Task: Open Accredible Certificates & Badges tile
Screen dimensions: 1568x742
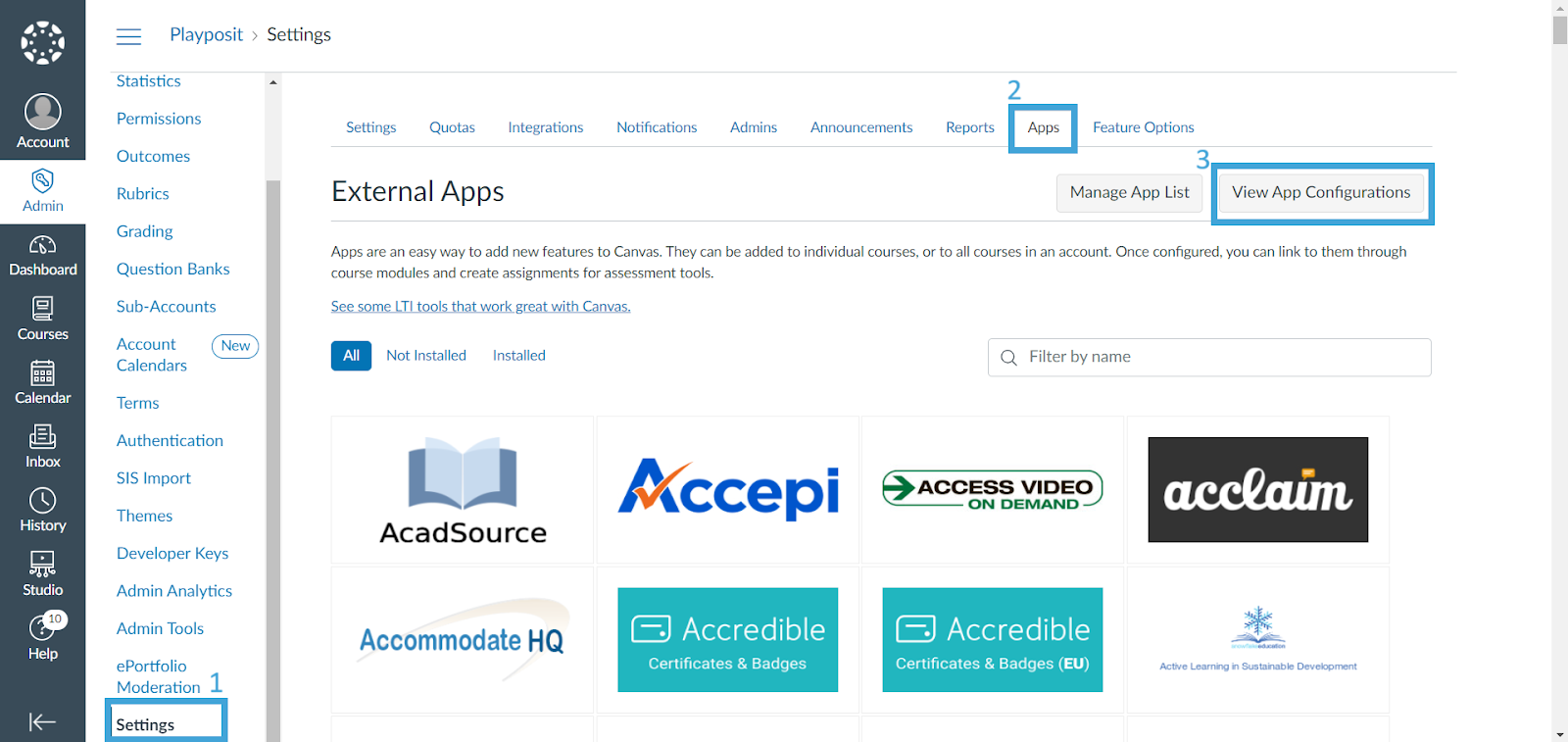Action: 728,640
